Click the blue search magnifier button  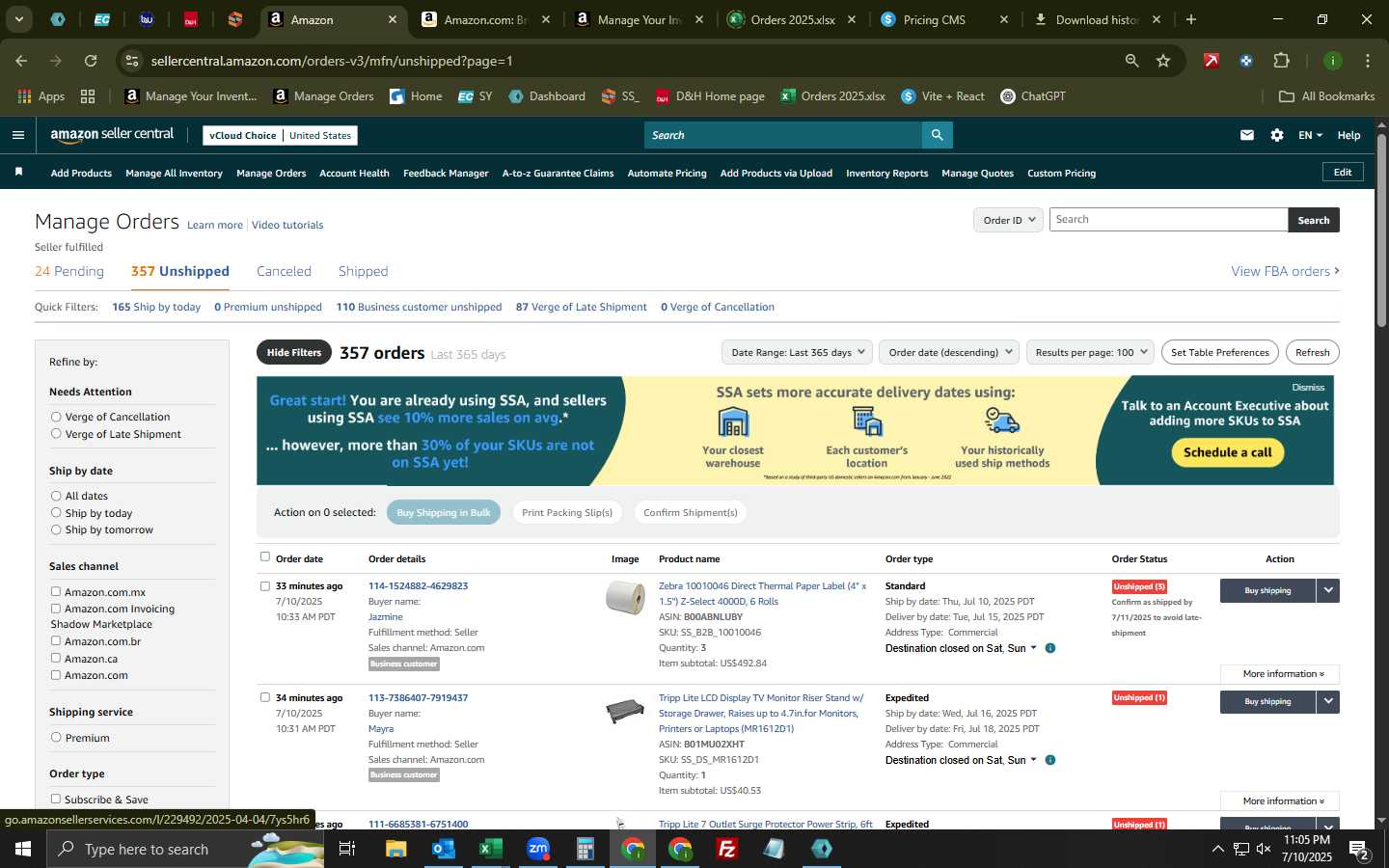937,135
